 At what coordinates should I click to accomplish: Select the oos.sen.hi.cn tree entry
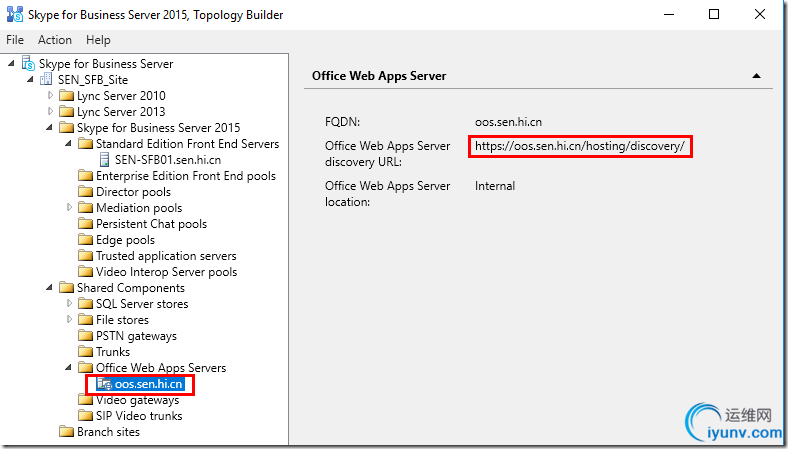pos(148,384)
